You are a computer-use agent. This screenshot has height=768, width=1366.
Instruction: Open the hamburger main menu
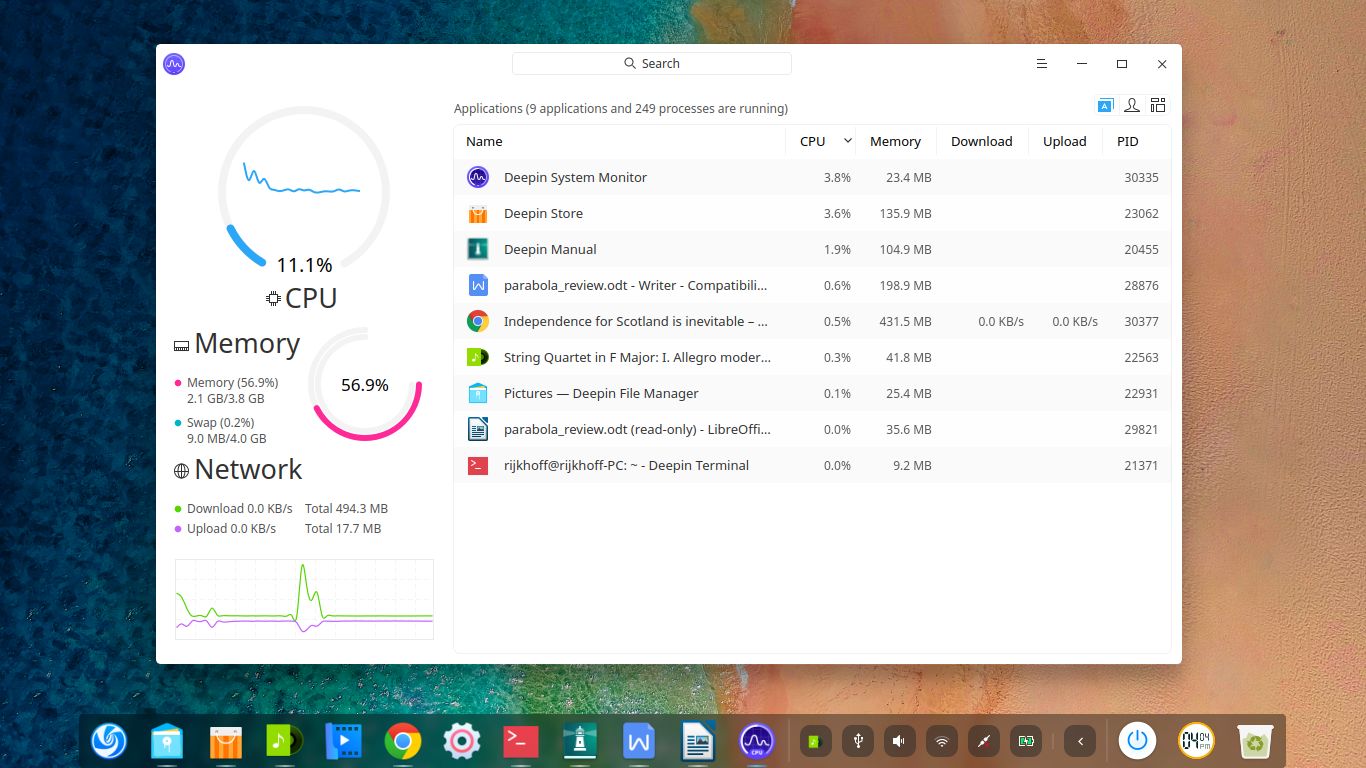point(1042,64)
